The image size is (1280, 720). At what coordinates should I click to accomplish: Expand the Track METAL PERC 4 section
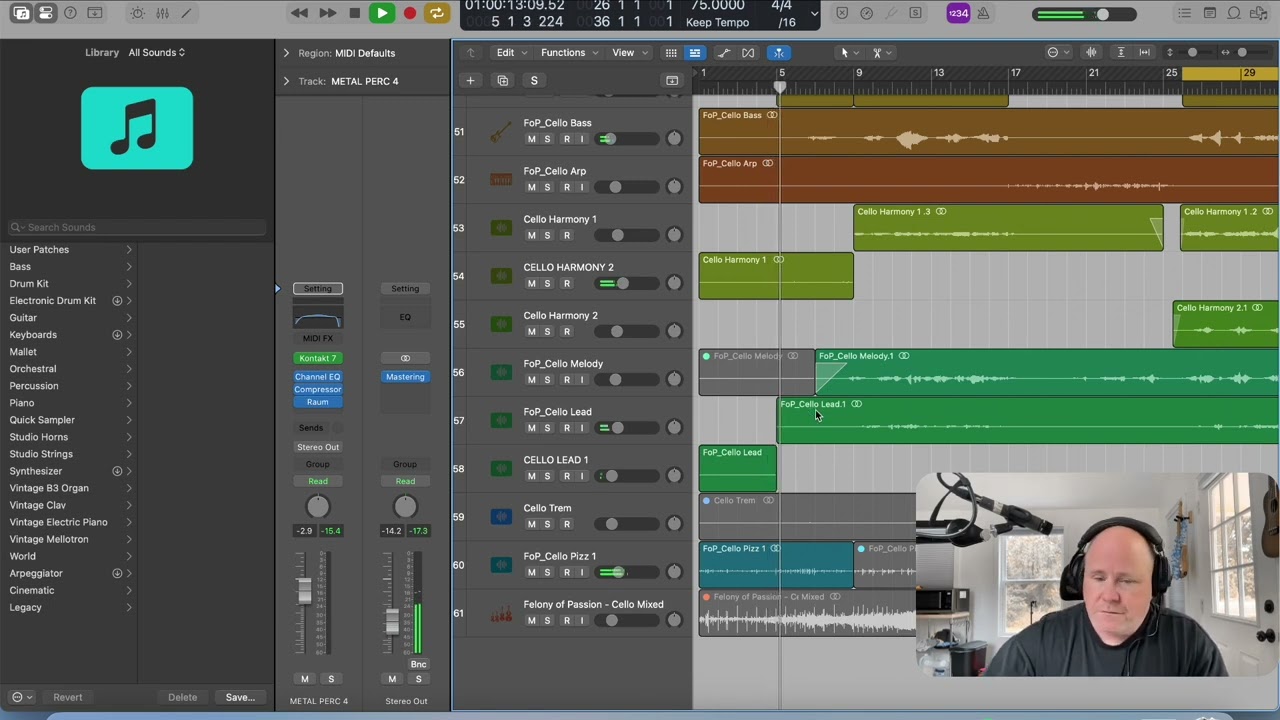pyautogui.click(x=286, y=80)
